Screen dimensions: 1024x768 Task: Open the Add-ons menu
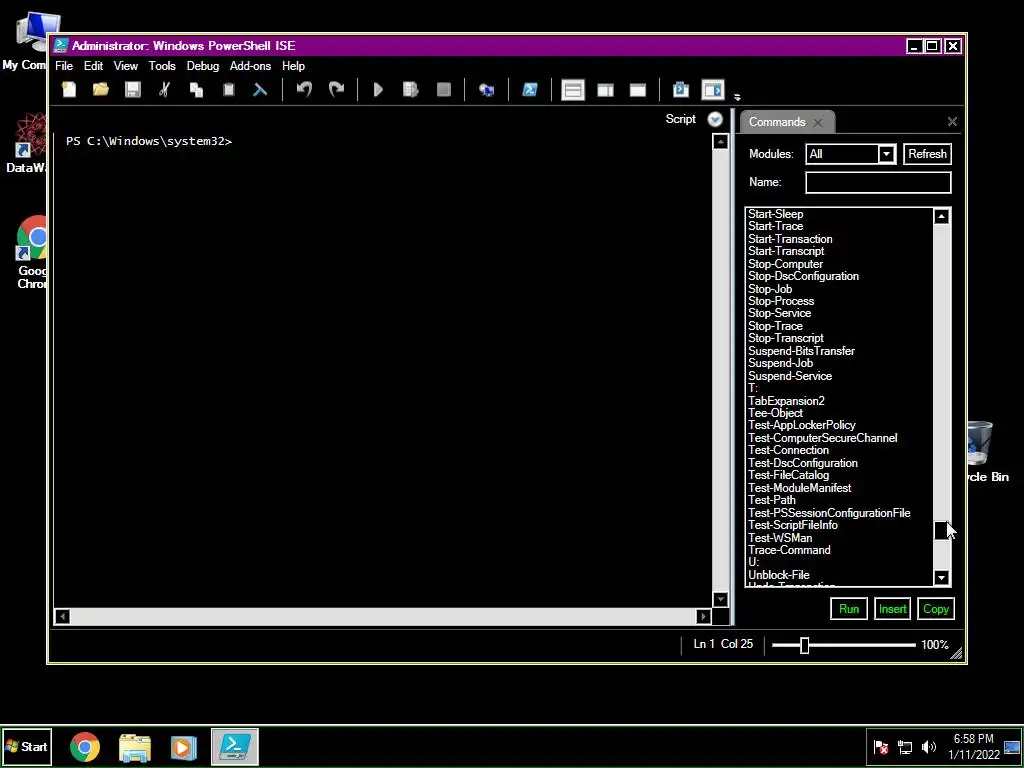pyautogui.click(x=250, y=66)
